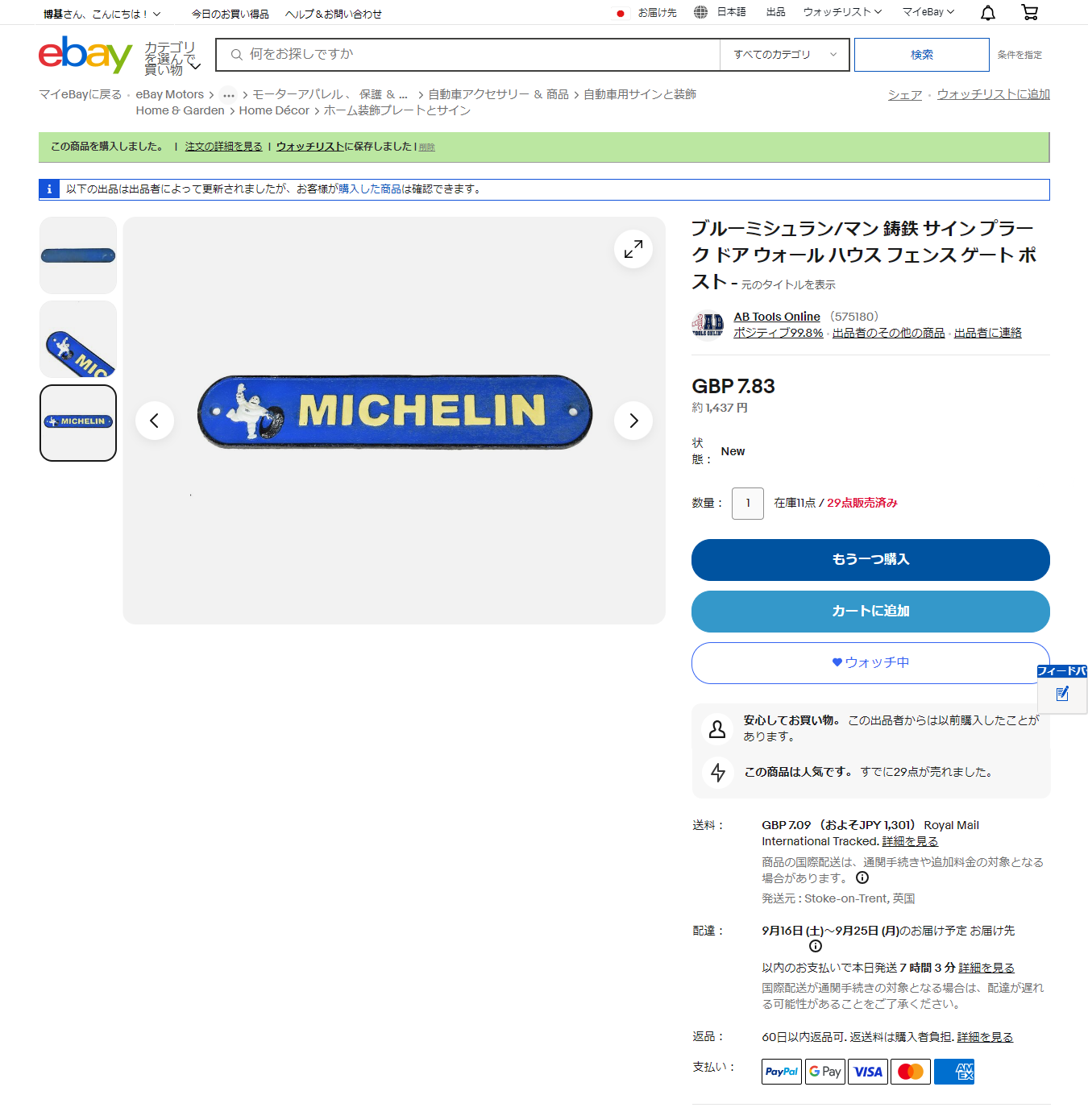The width and height of the screenshot is (1088, 1120).
Task: Expand the マイeBay menu
Action: (928, 12)
